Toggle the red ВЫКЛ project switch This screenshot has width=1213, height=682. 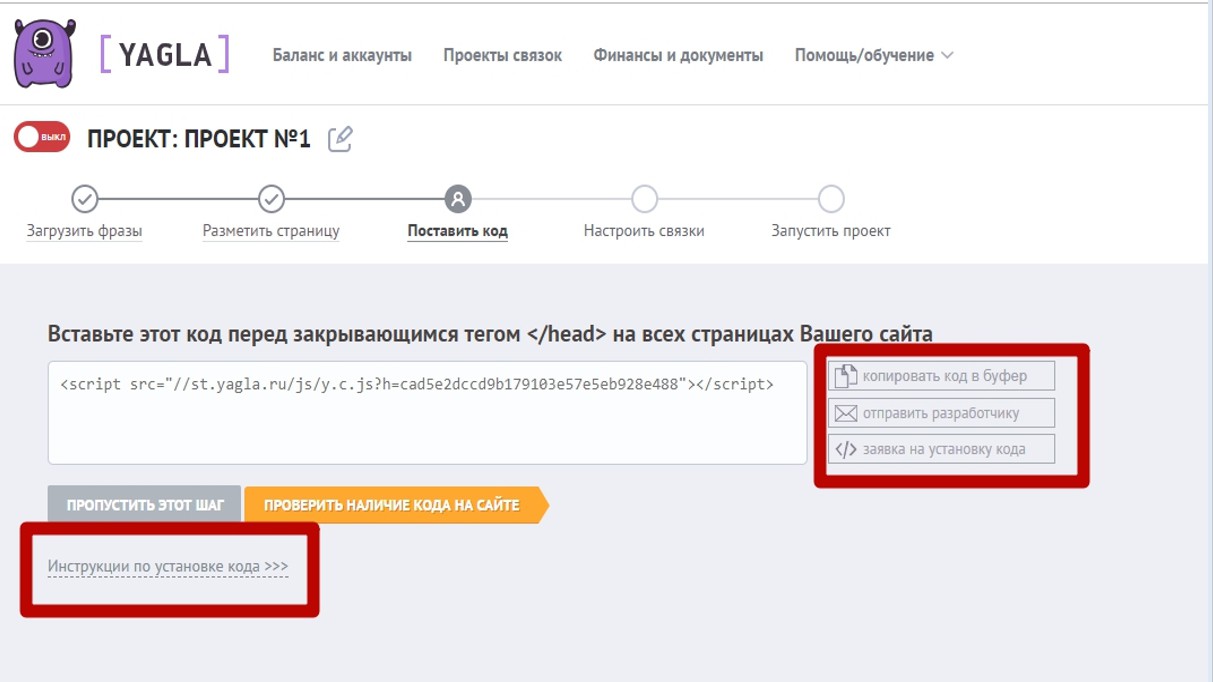(x=42, y=137)
